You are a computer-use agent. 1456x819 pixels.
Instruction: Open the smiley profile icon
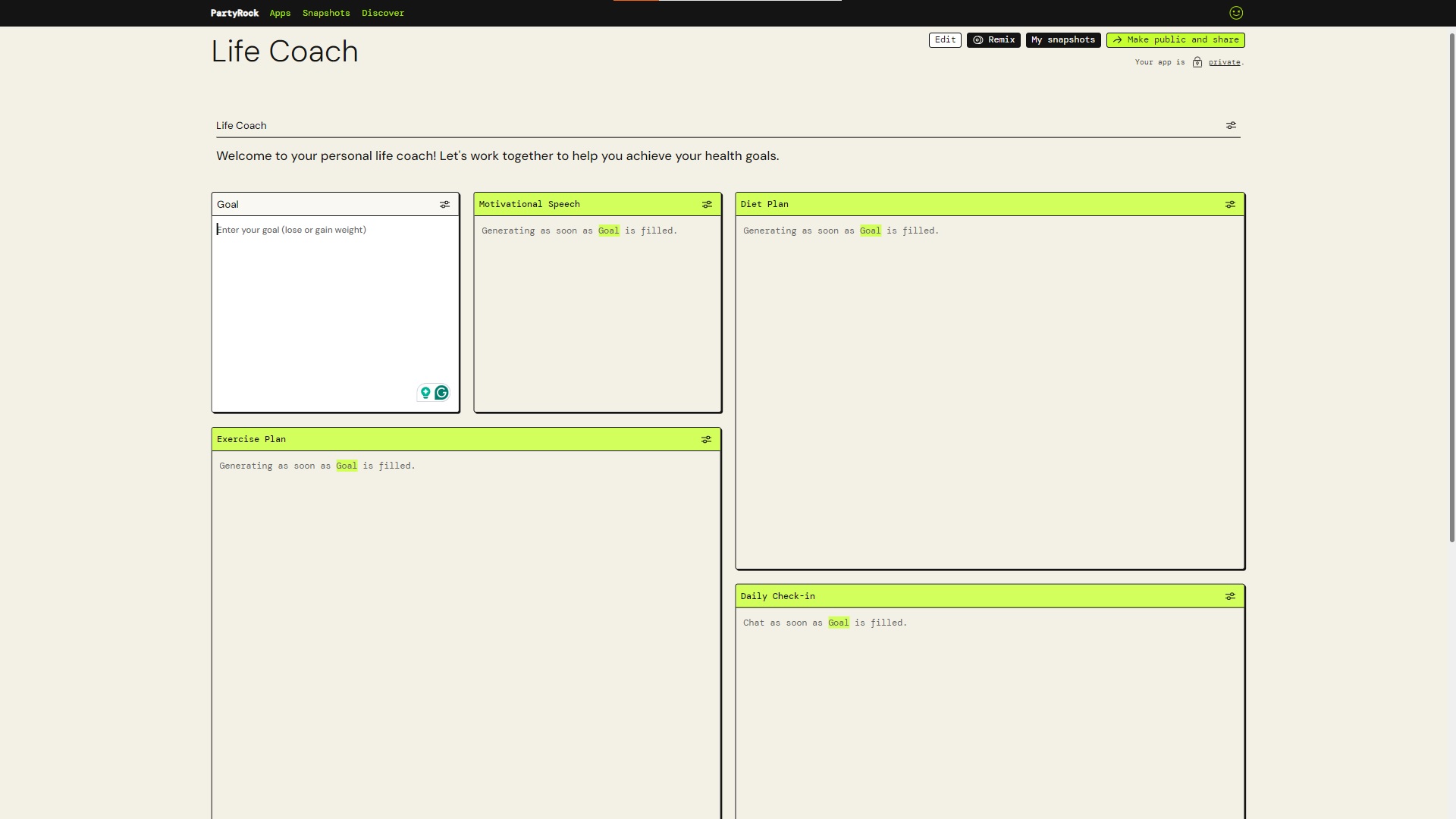coord(1236,13)
